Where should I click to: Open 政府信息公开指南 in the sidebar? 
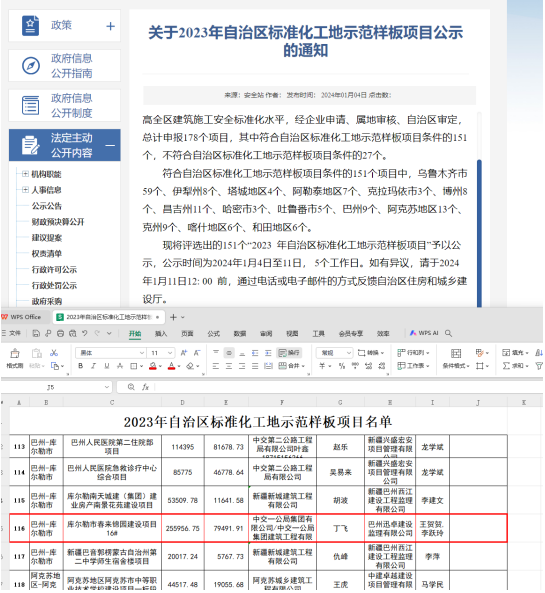coord(65,66)
